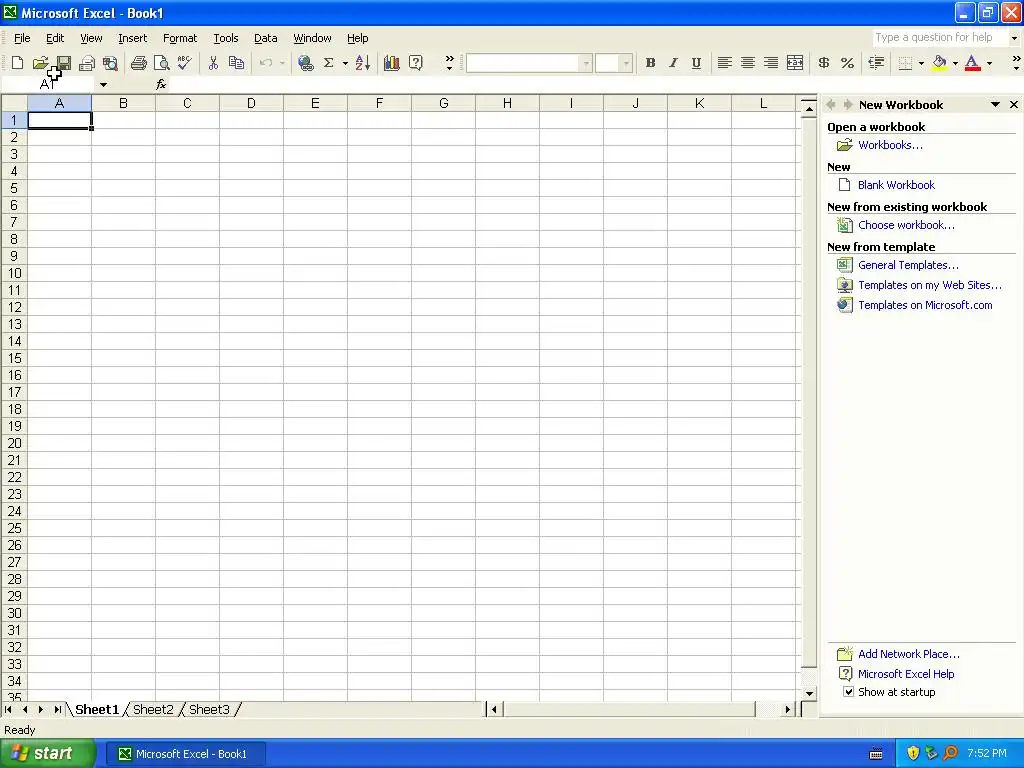Open the Format menu
This screenshot has width=1024, height=768.
click(180, 38)
